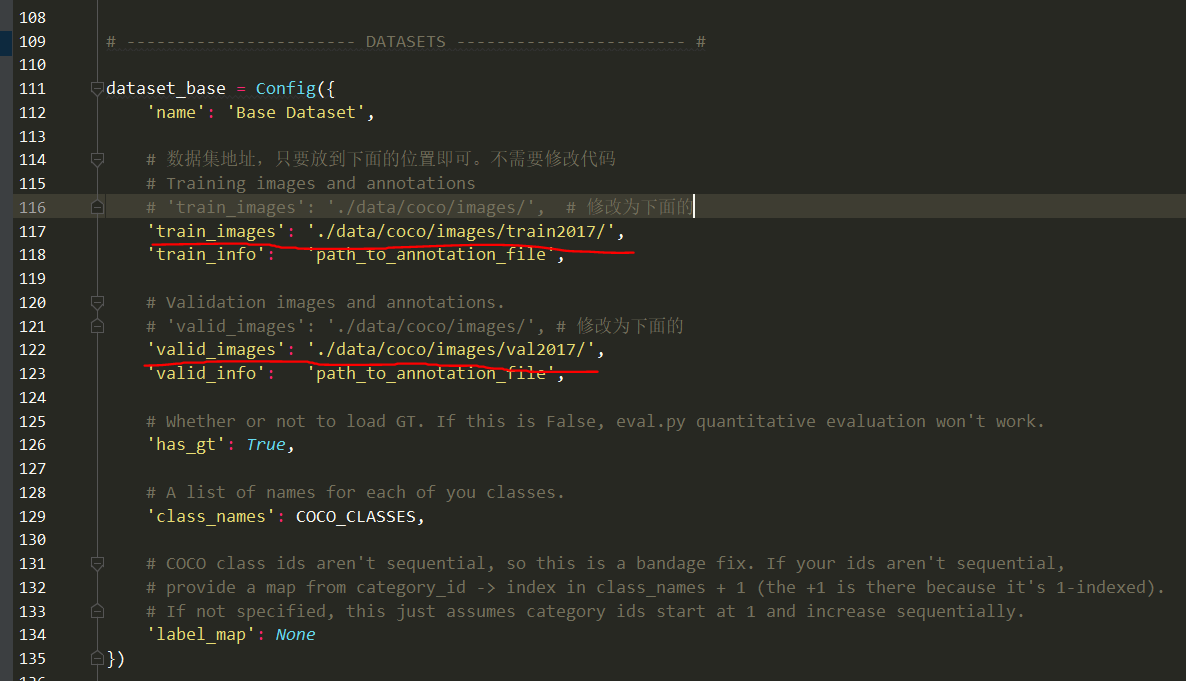Select line number 126 in the gutter

click(x=33, y=445)
